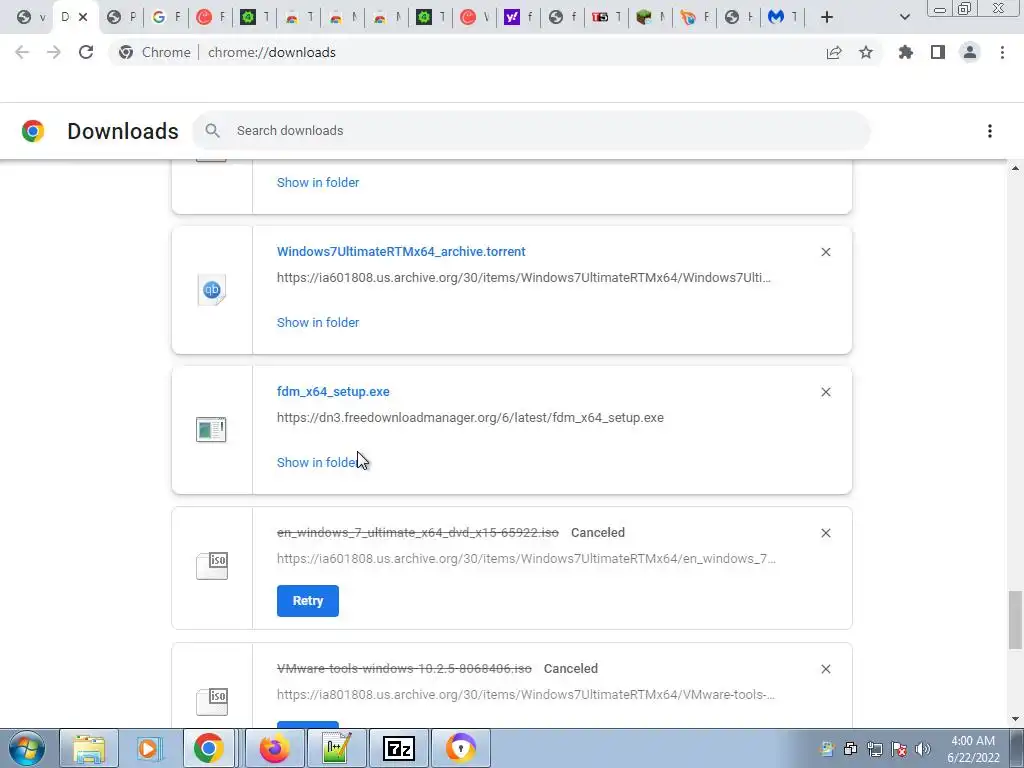Go back using the browser back arrow
This screenshot has width=1024, height=768.
22,52
